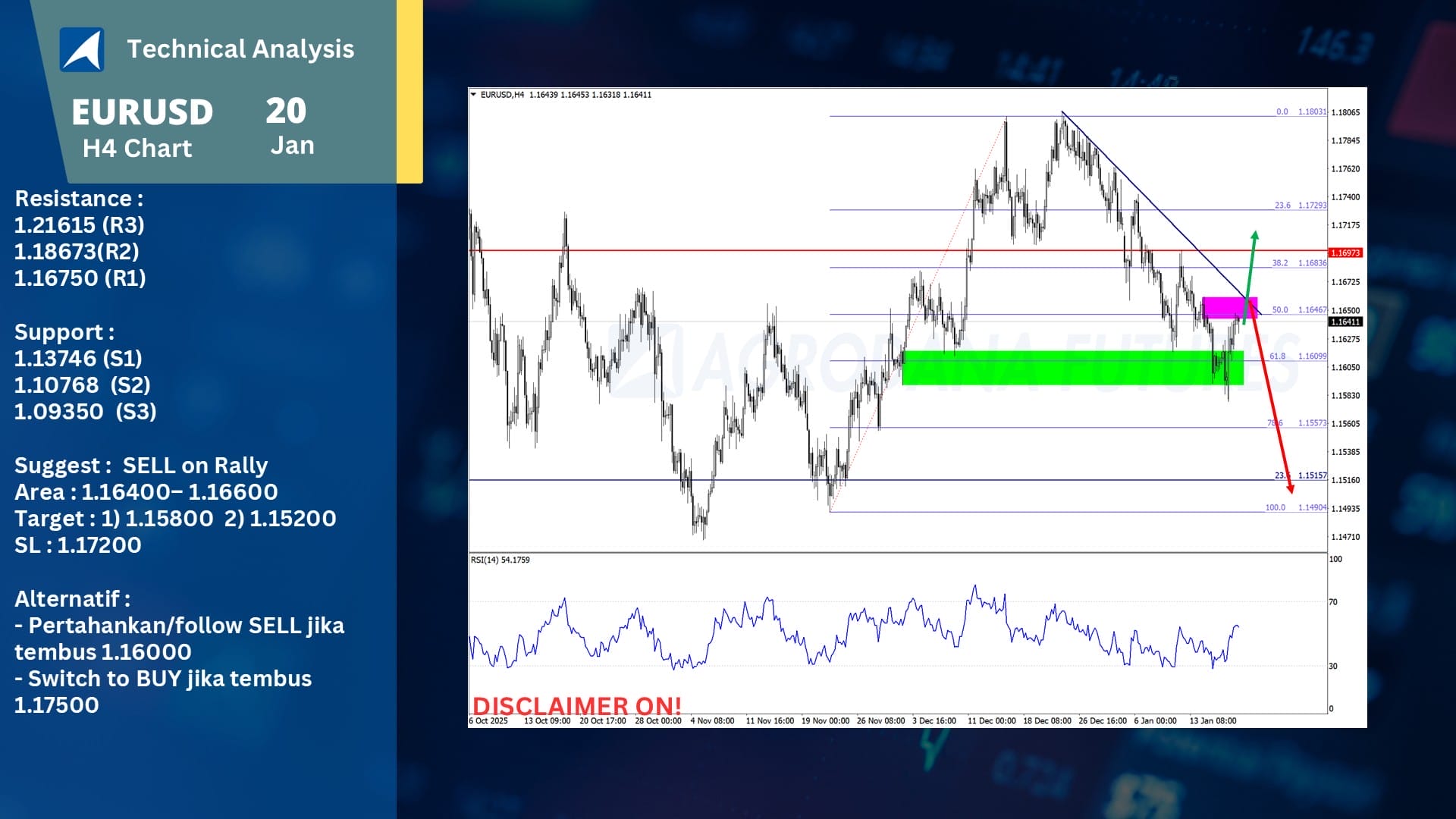Click the 1.16750 (R1) resistance value

click(x=80, y=278)
